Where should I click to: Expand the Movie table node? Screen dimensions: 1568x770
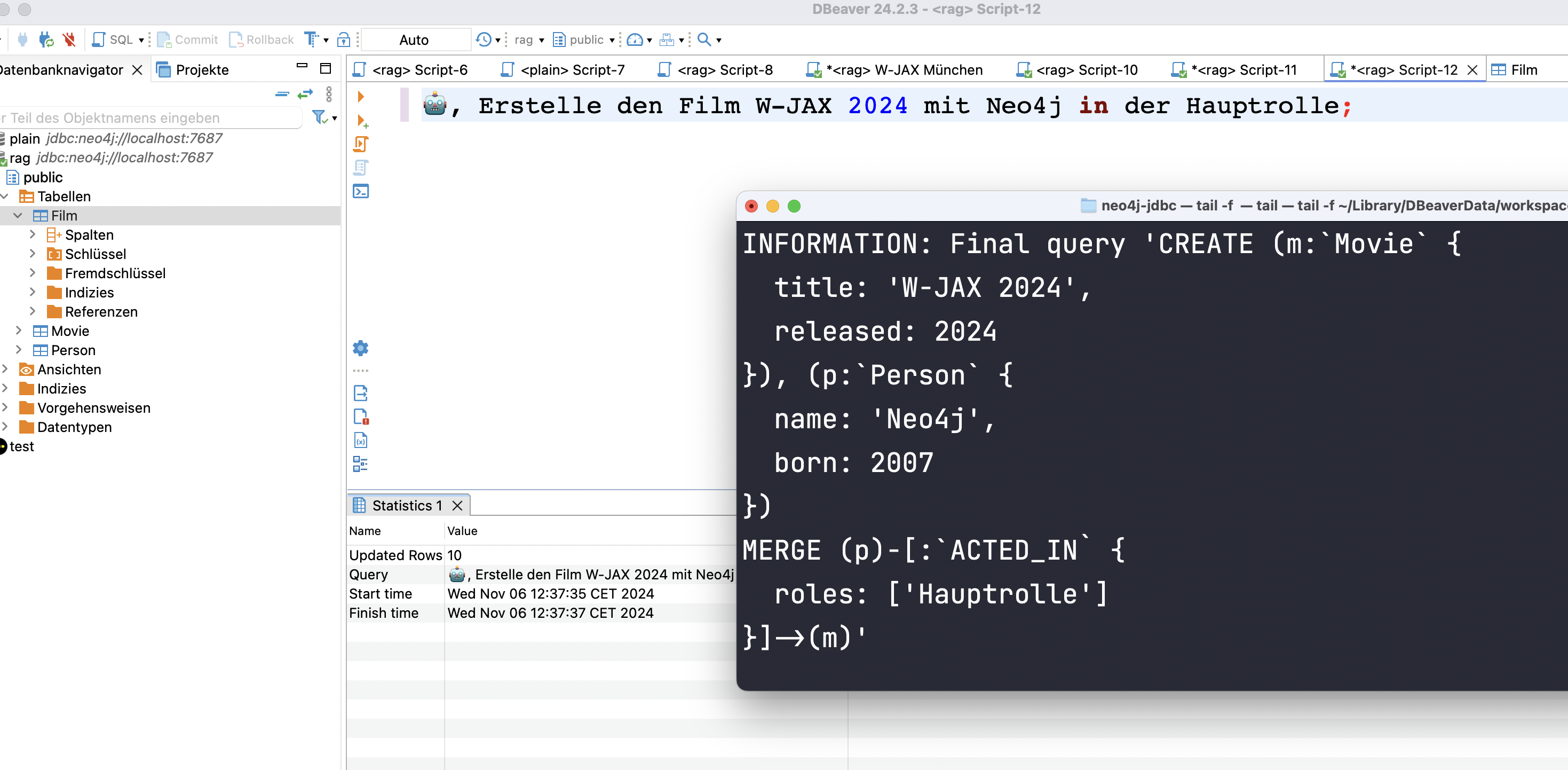(18, 331)
